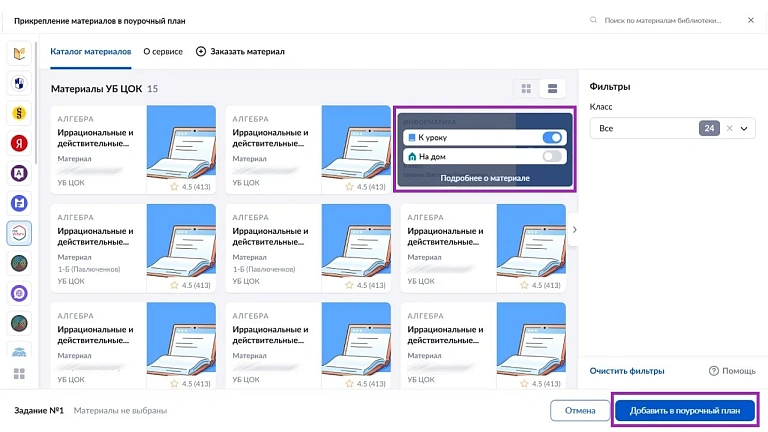Click "Заказать материал" button
This screenshot has height=432, width=768.
coord(240,51)
